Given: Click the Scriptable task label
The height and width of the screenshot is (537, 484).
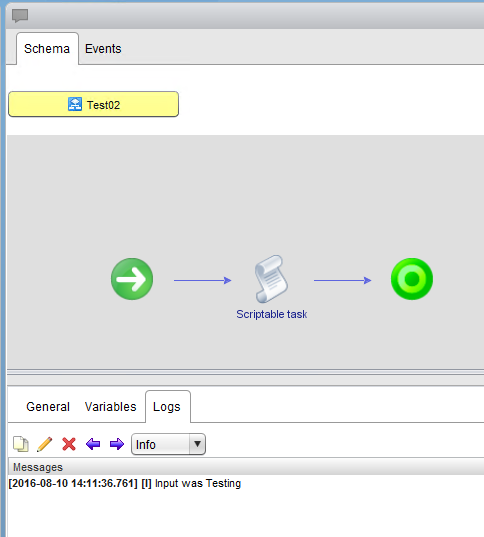Looking at the screenshot, I should pyautogui.click(x=272, y=314).
